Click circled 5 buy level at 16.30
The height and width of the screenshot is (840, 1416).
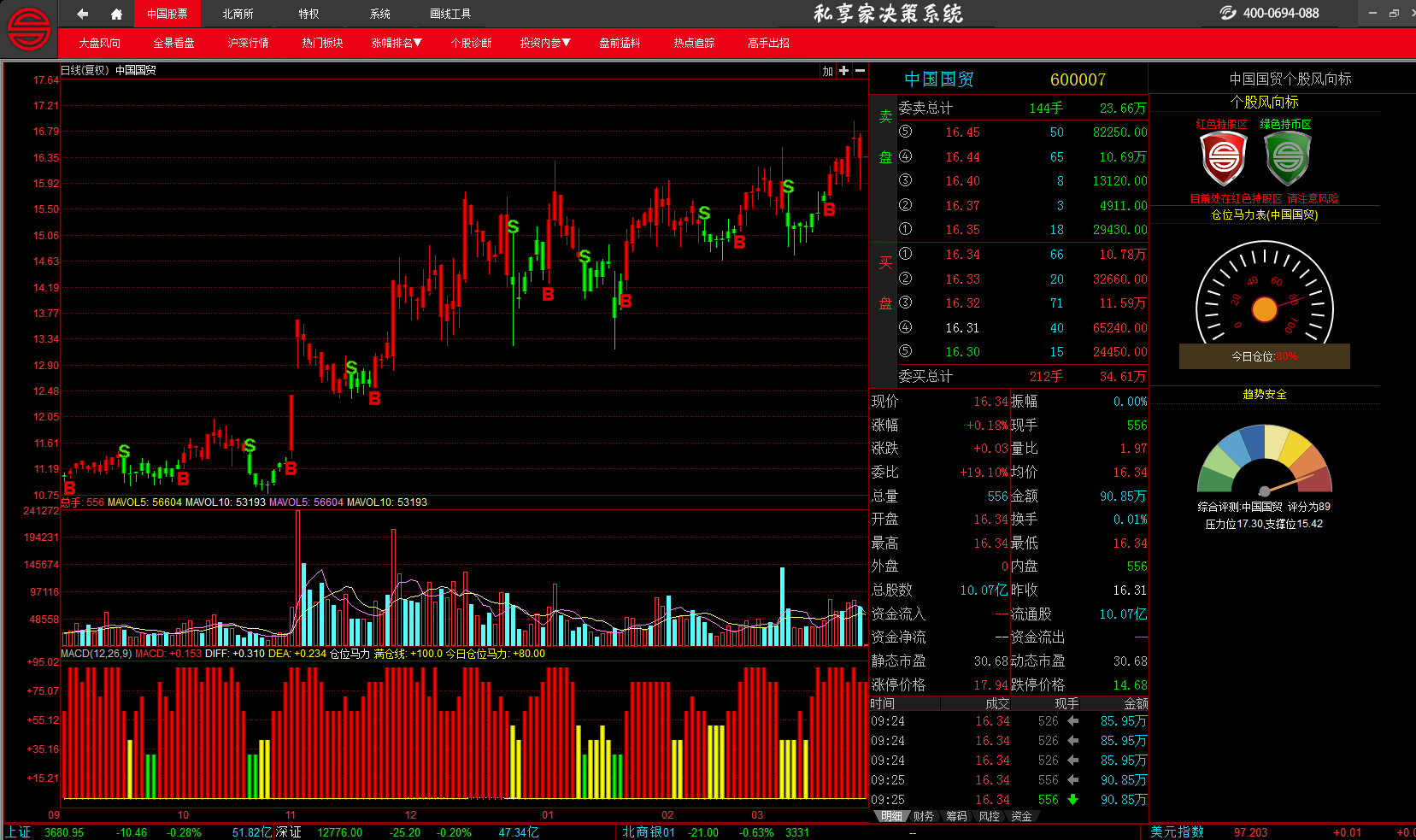click(x=906, y=351)
